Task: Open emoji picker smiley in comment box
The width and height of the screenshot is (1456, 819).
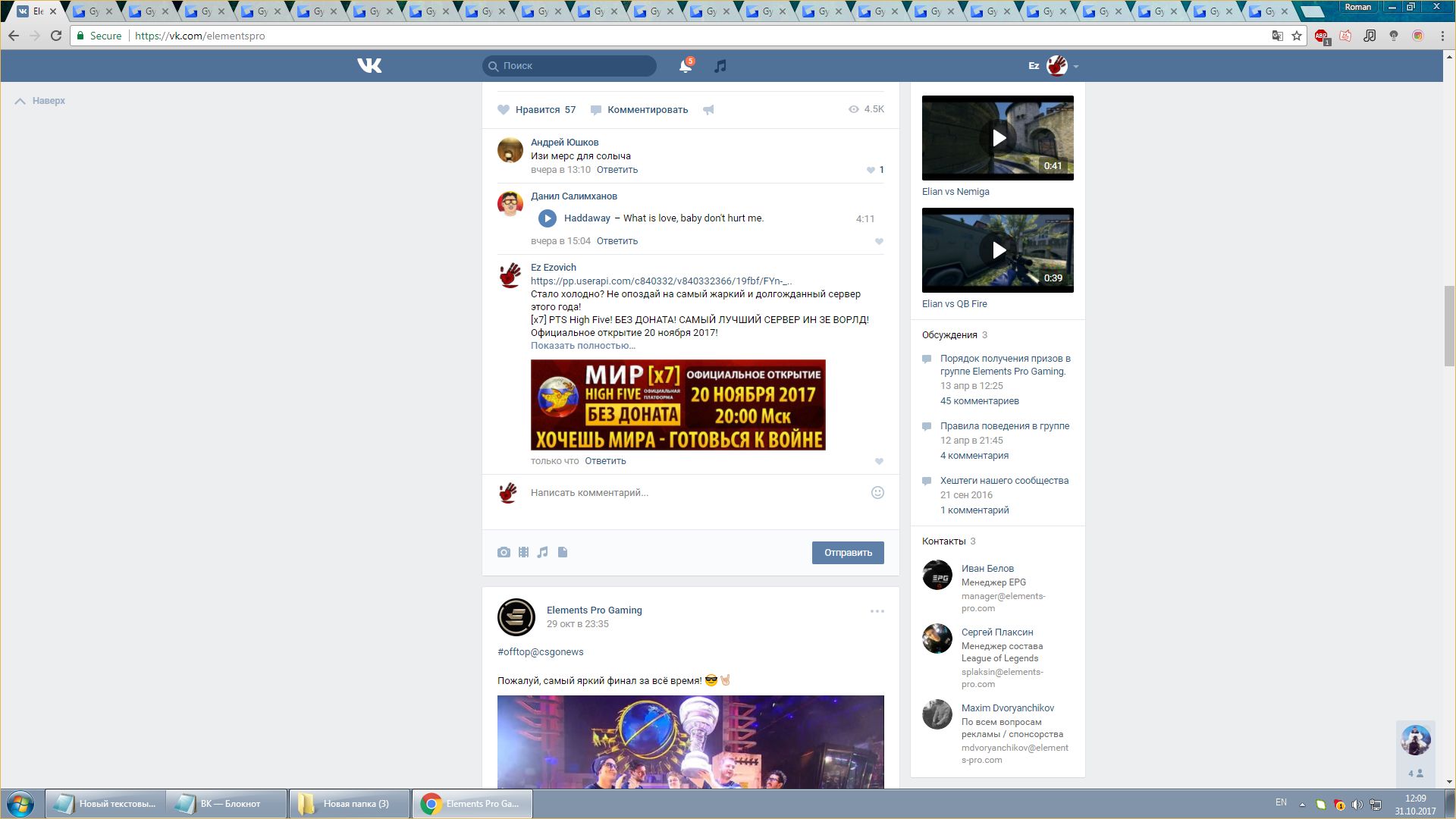Action: point(877,492)
